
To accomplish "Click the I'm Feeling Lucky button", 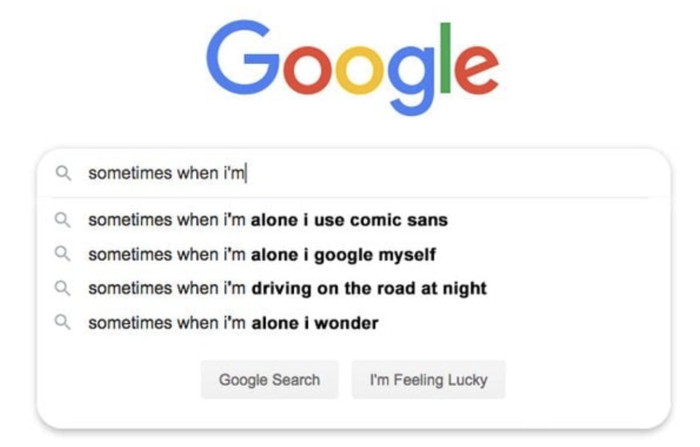I will pos(429,380).
